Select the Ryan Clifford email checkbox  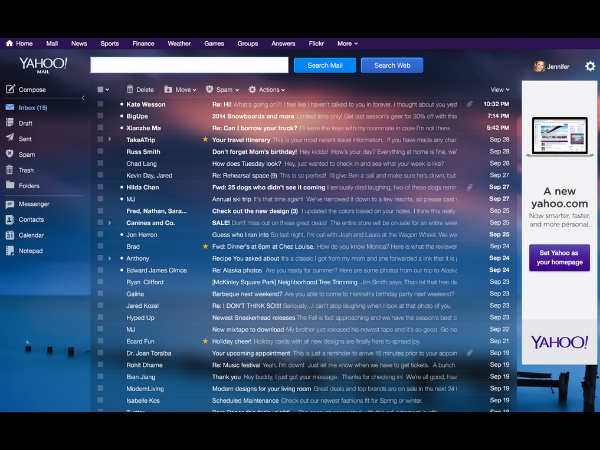tap(100, 282)
